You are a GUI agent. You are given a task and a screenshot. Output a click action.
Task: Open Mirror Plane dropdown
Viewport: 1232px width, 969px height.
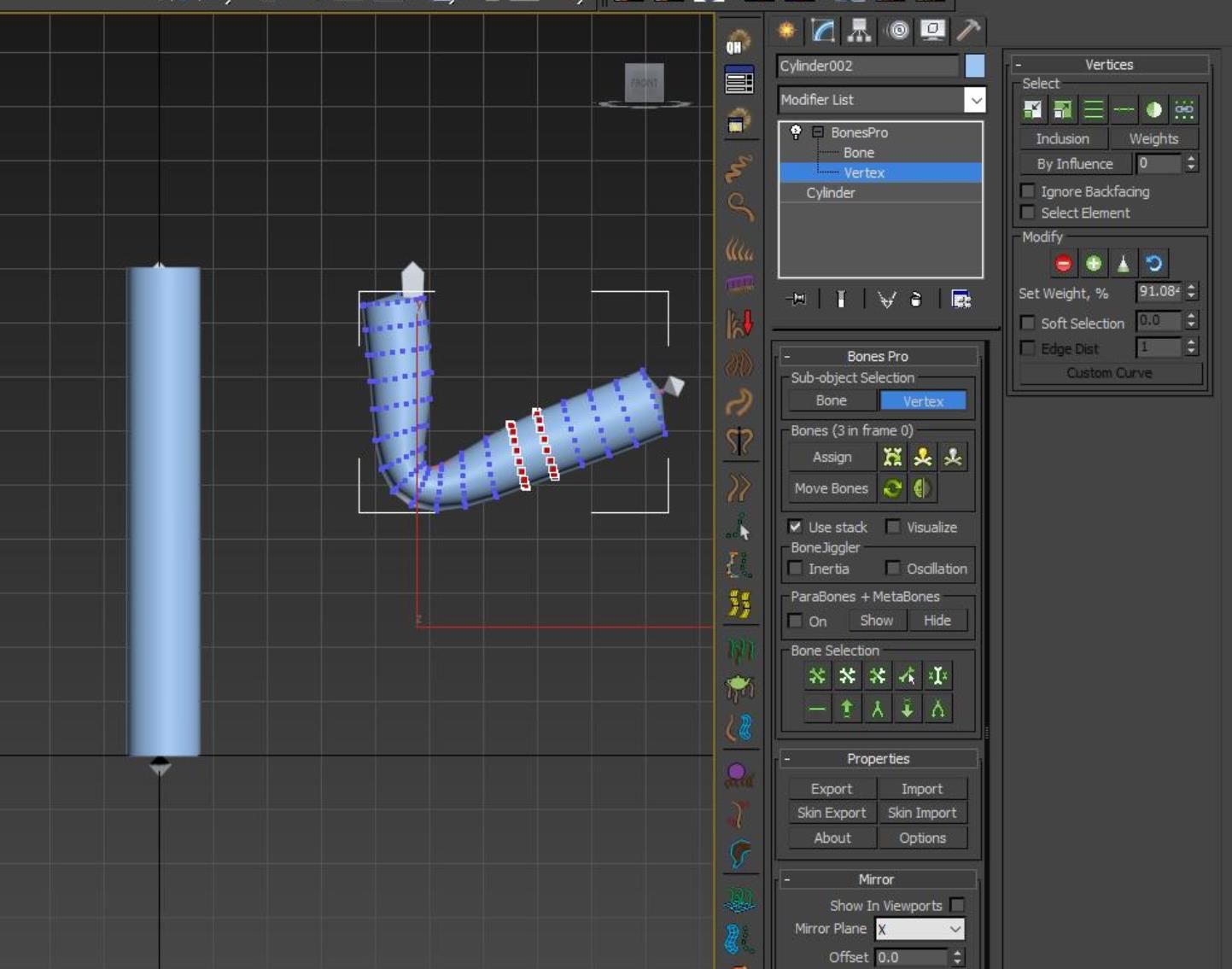(920, 929)
